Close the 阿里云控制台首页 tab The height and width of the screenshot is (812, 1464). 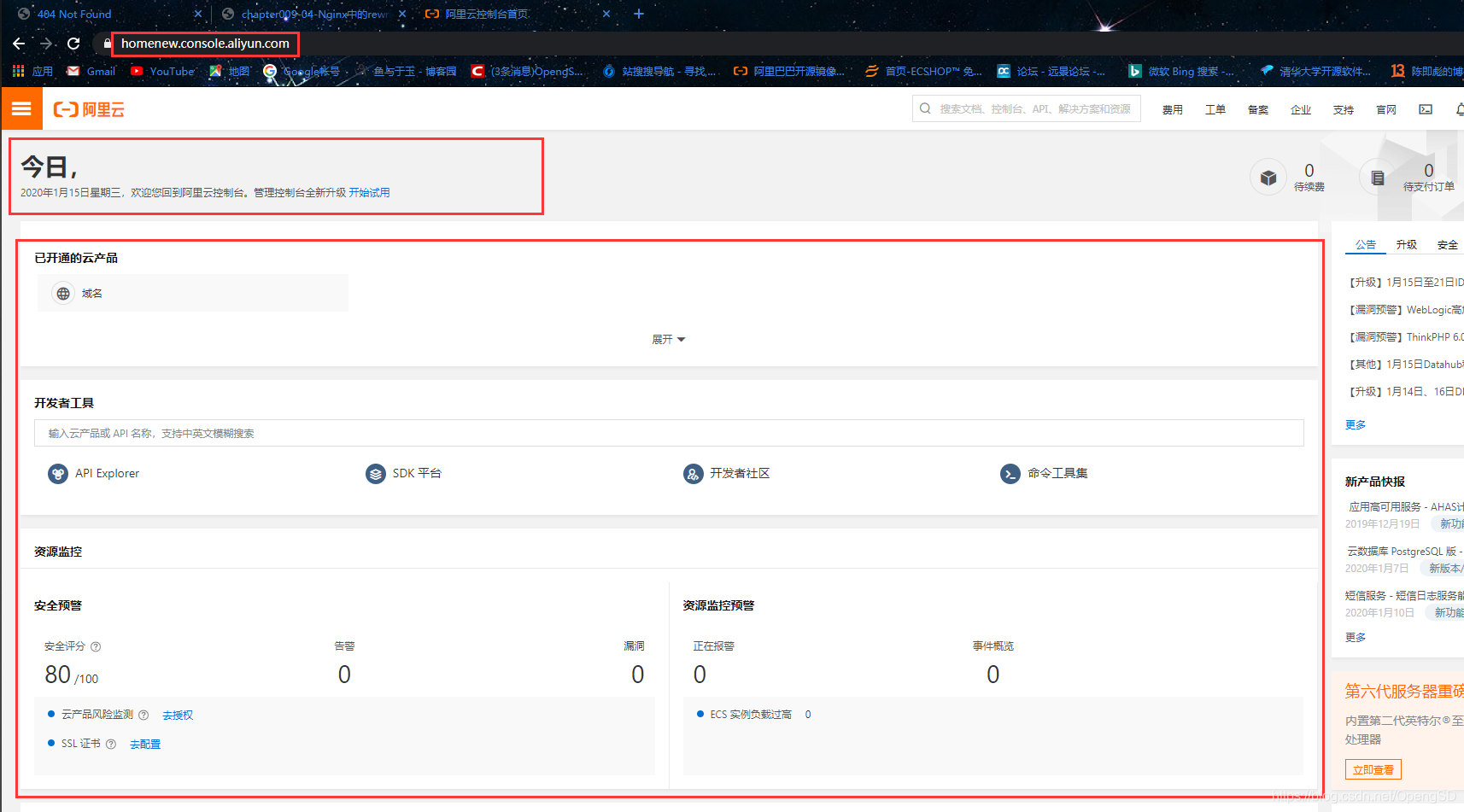(x=606, y=14)
